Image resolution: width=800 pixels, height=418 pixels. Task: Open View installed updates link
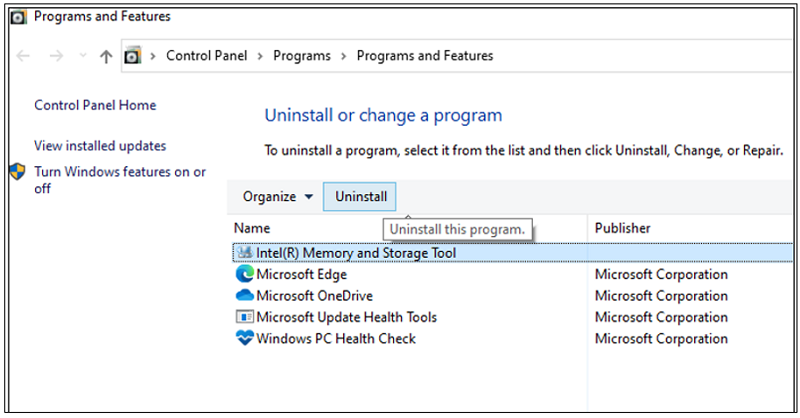[100, 146]
